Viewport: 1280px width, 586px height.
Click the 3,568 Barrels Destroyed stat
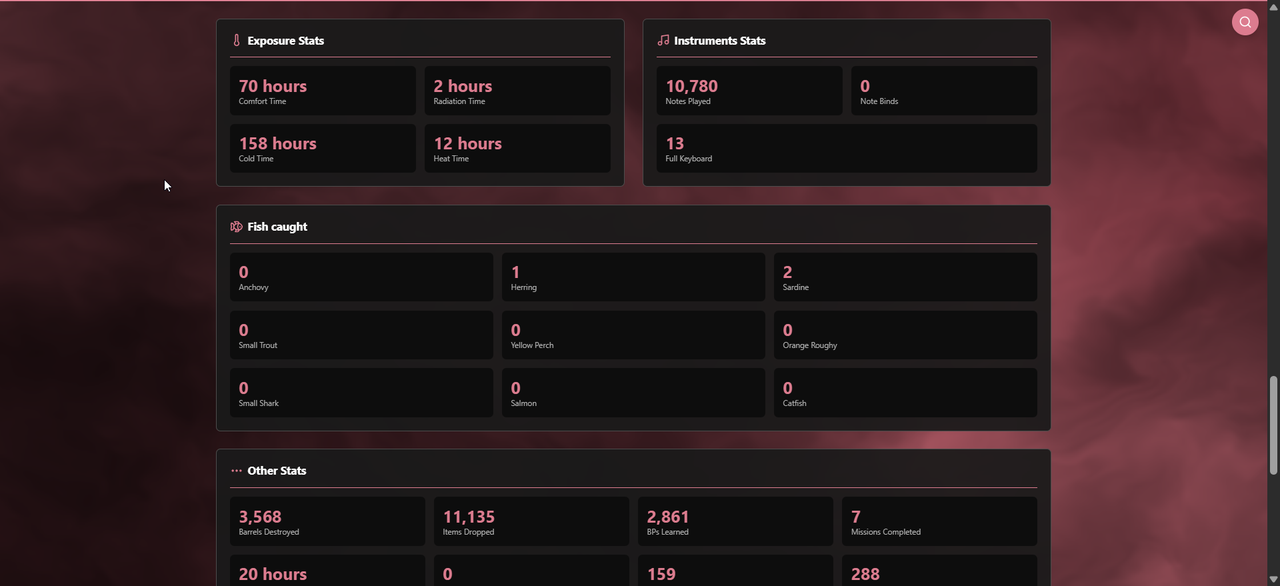pos(327,522)
